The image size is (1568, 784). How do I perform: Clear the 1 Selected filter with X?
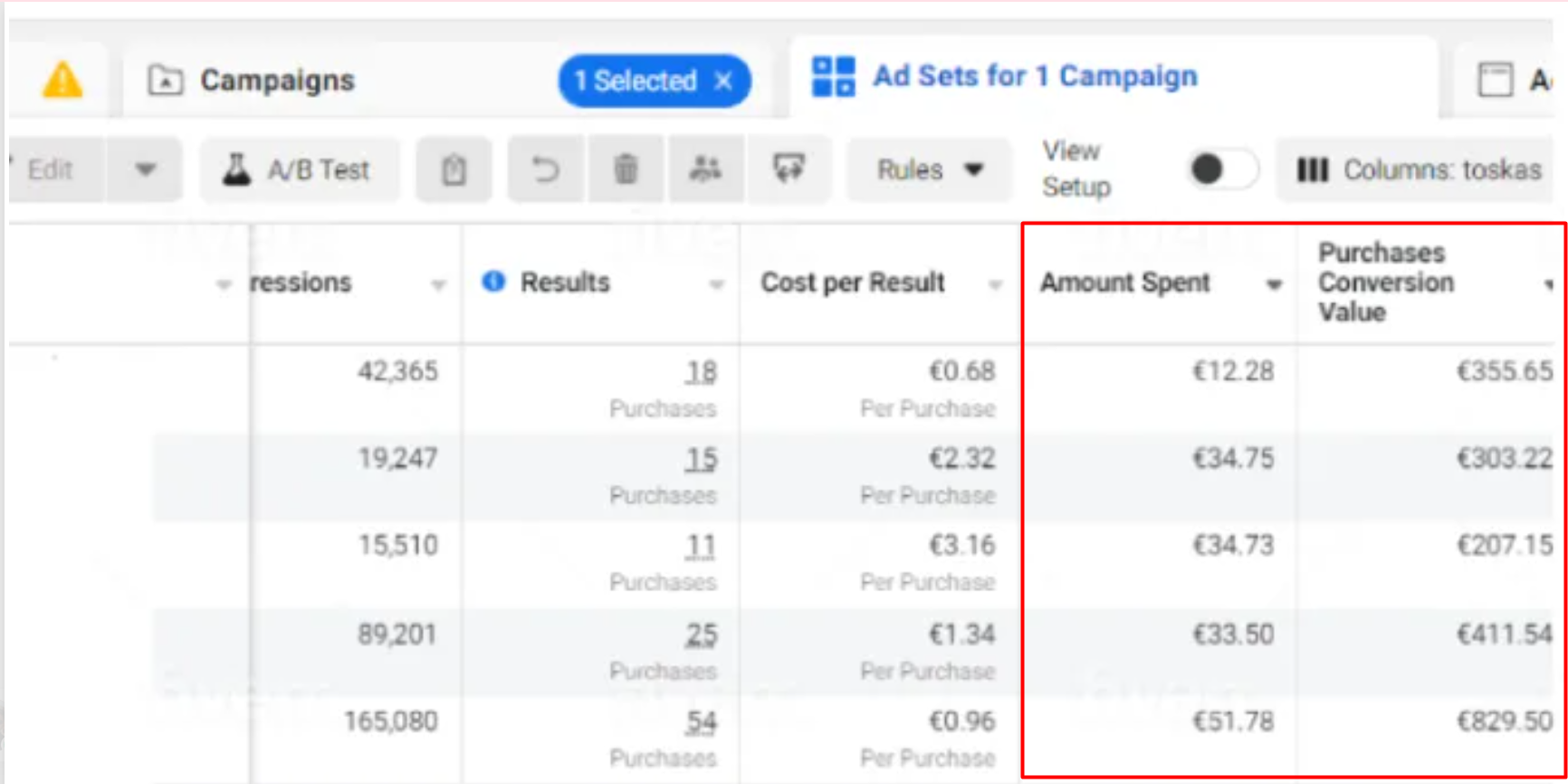(723, 81)
